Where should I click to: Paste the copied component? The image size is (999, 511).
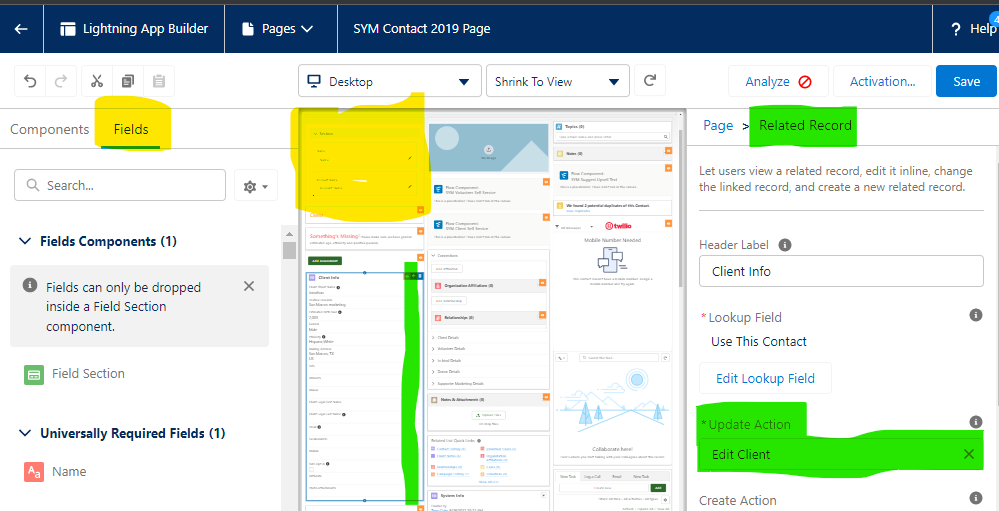click(x=159, y=81)
